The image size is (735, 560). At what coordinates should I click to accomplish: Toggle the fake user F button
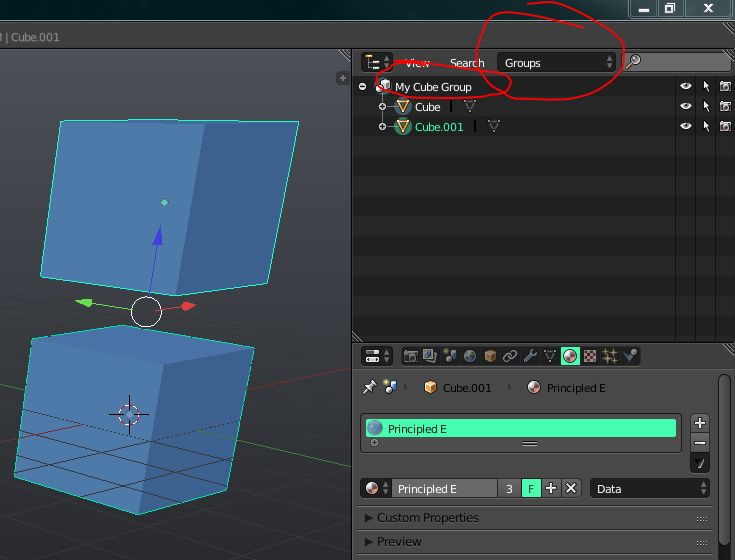coord(531,489)
